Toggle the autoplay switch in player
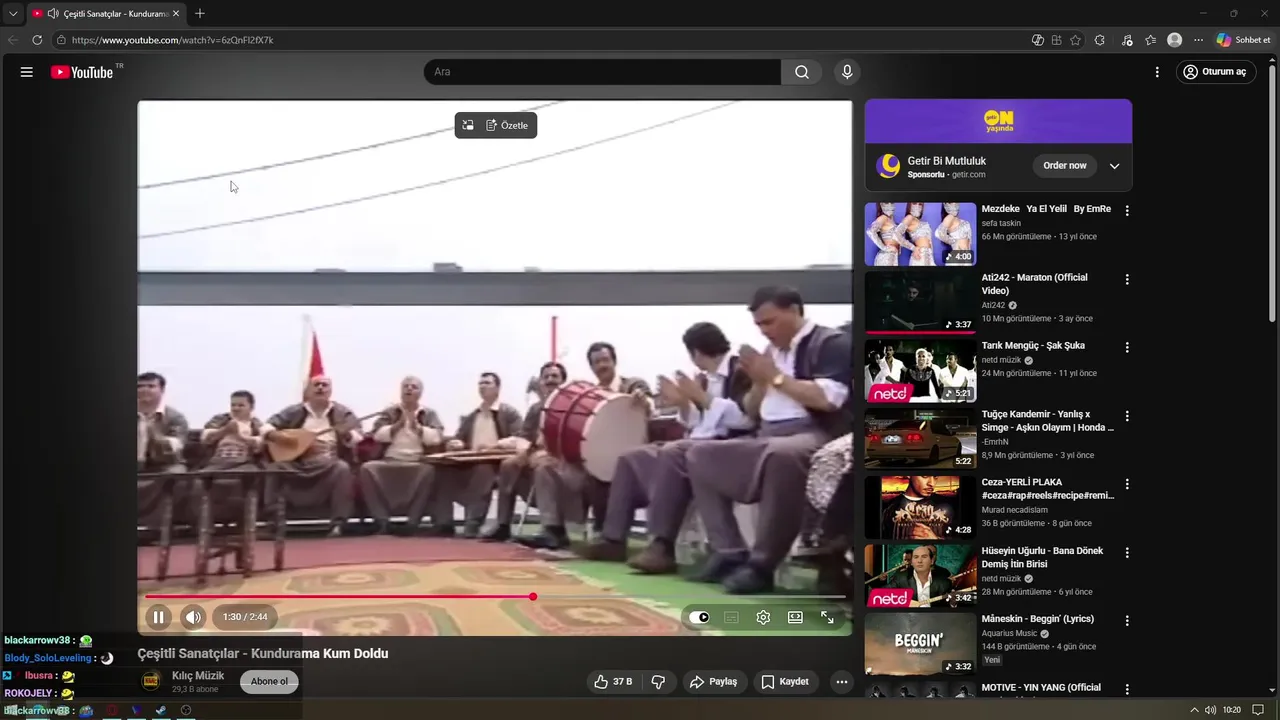Viewport: 1280px width, 720px height. 699,617
